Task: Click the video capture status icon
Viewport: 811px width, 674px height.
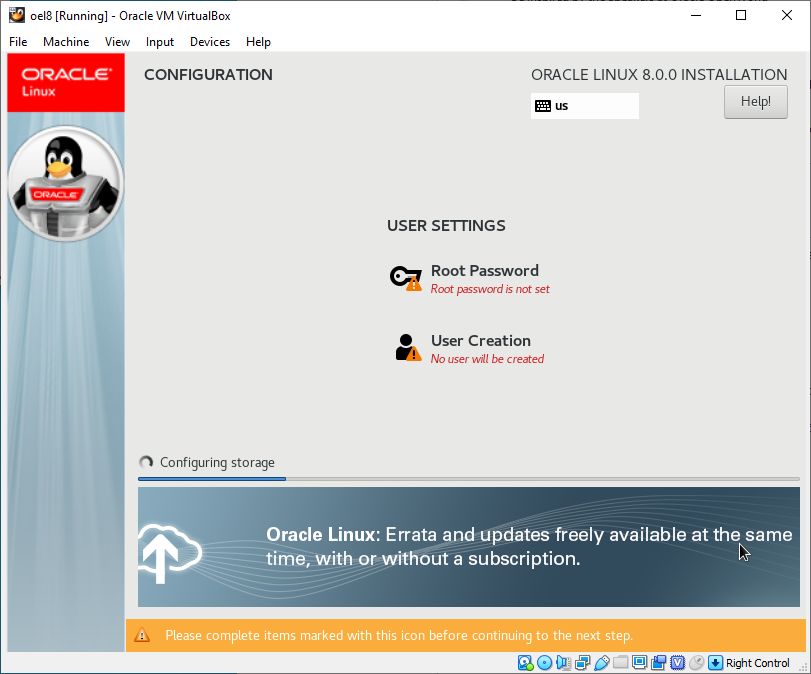Action: pos(659,663)
